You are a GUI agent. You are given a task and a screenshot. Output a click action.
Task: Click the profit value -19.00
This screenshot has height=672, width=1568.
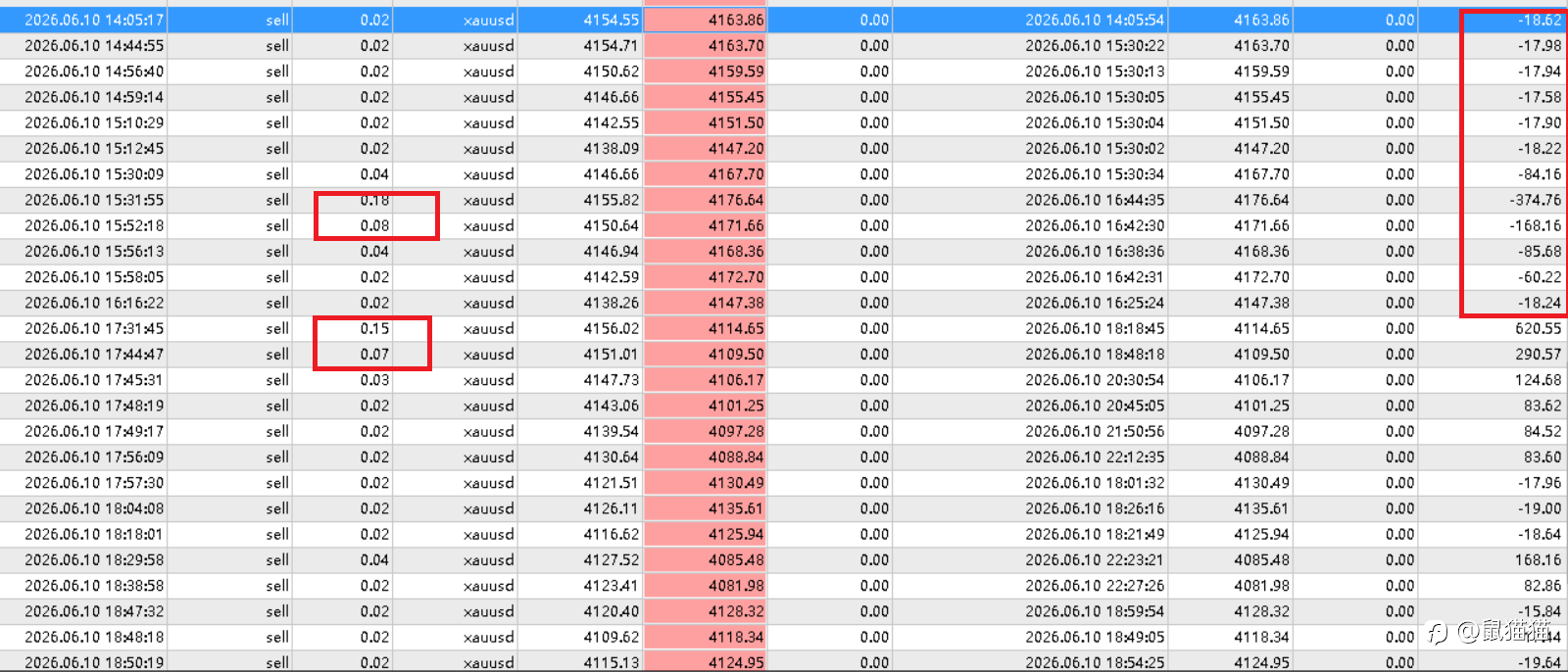tap(1540, 508)
